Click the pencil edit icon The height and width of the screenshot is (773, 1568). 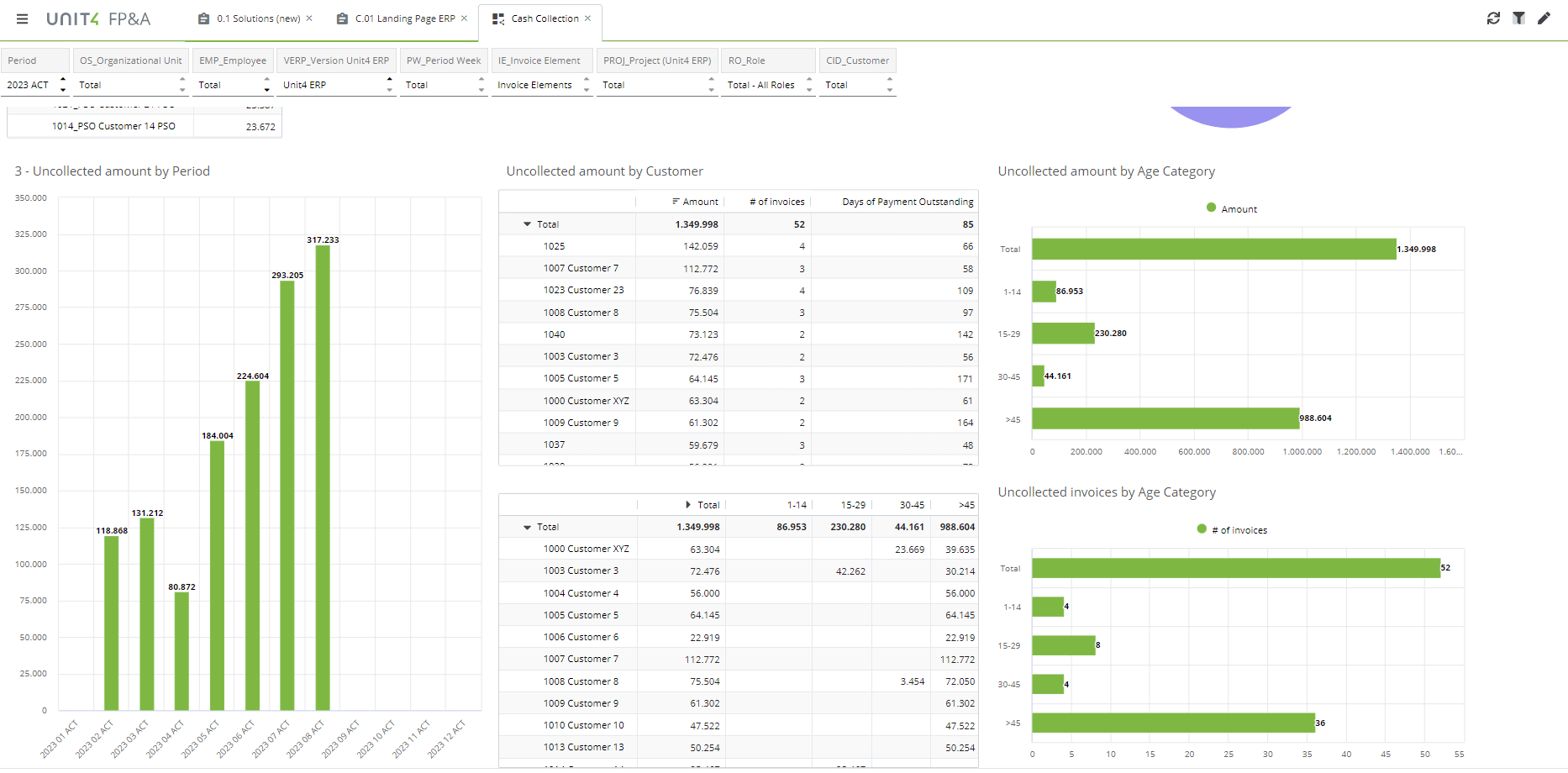(x=1544, y=18)
